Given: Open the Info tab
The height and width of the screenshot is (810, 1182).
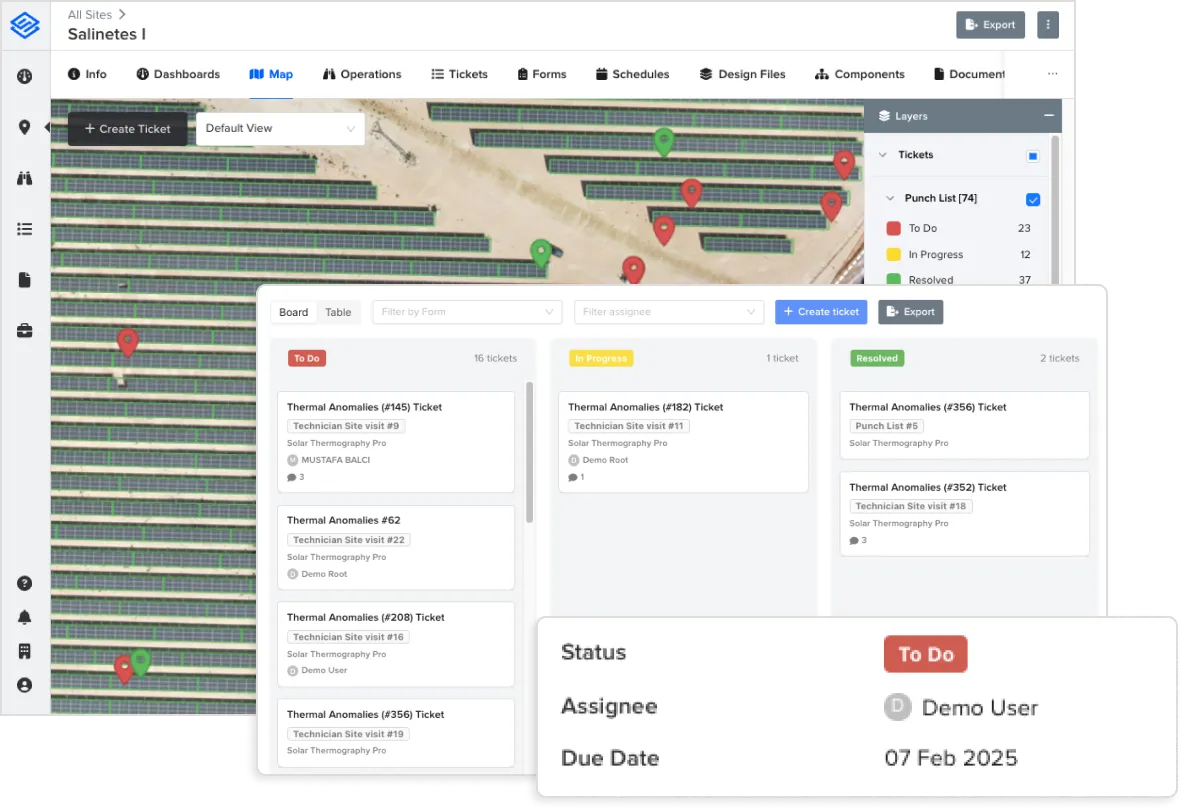Looking at the screenshot, I should [x=87, y=74].
